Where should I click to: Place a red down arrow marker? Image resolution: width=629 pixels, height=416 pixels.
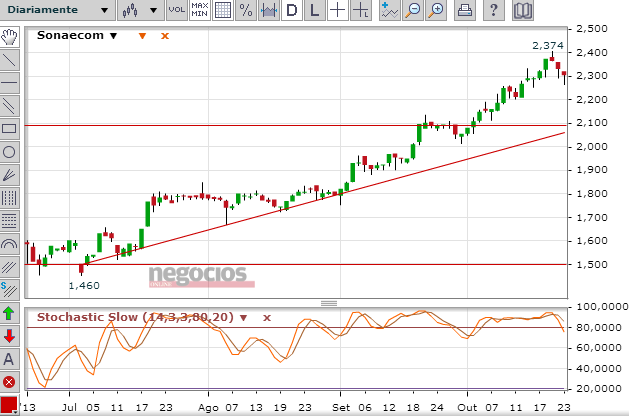tap(9, 336)
